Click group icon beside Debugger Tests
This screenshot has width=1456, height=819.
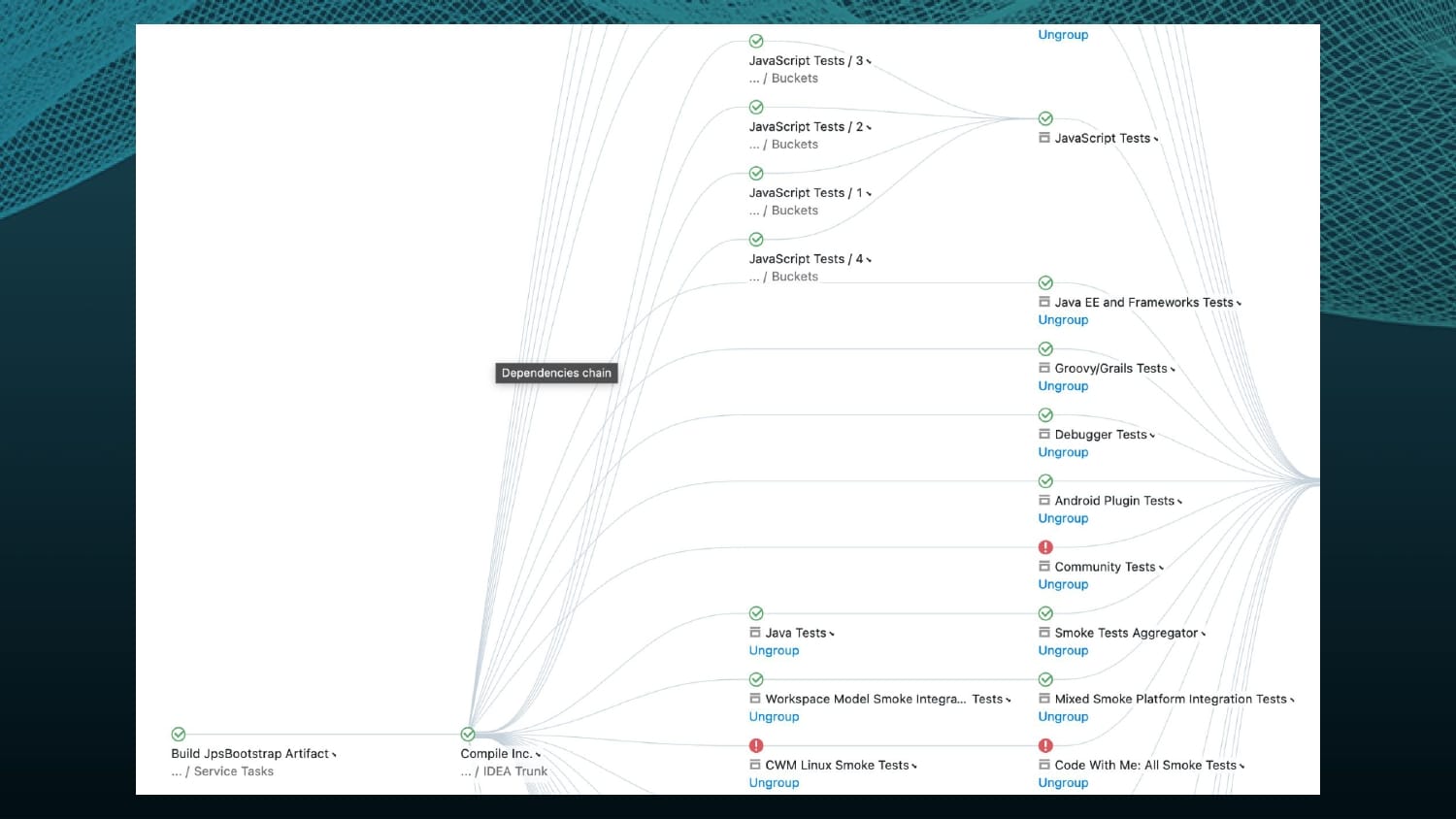coord(1044,434)
